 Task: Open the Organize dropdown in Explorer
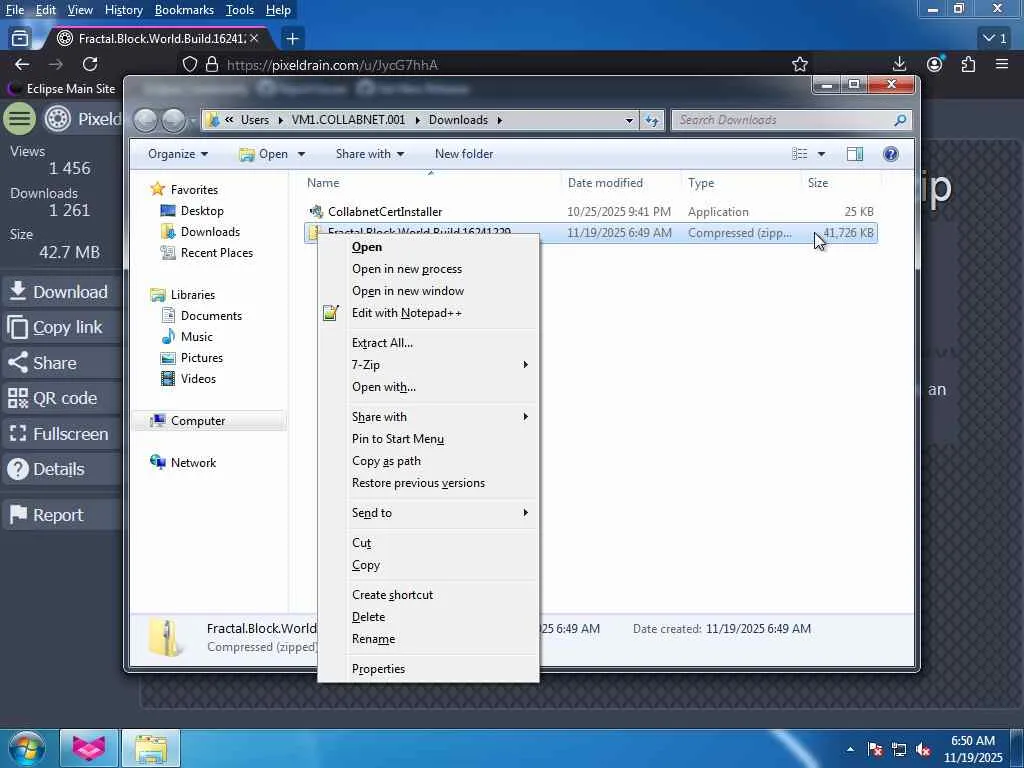tap(178, 154)
